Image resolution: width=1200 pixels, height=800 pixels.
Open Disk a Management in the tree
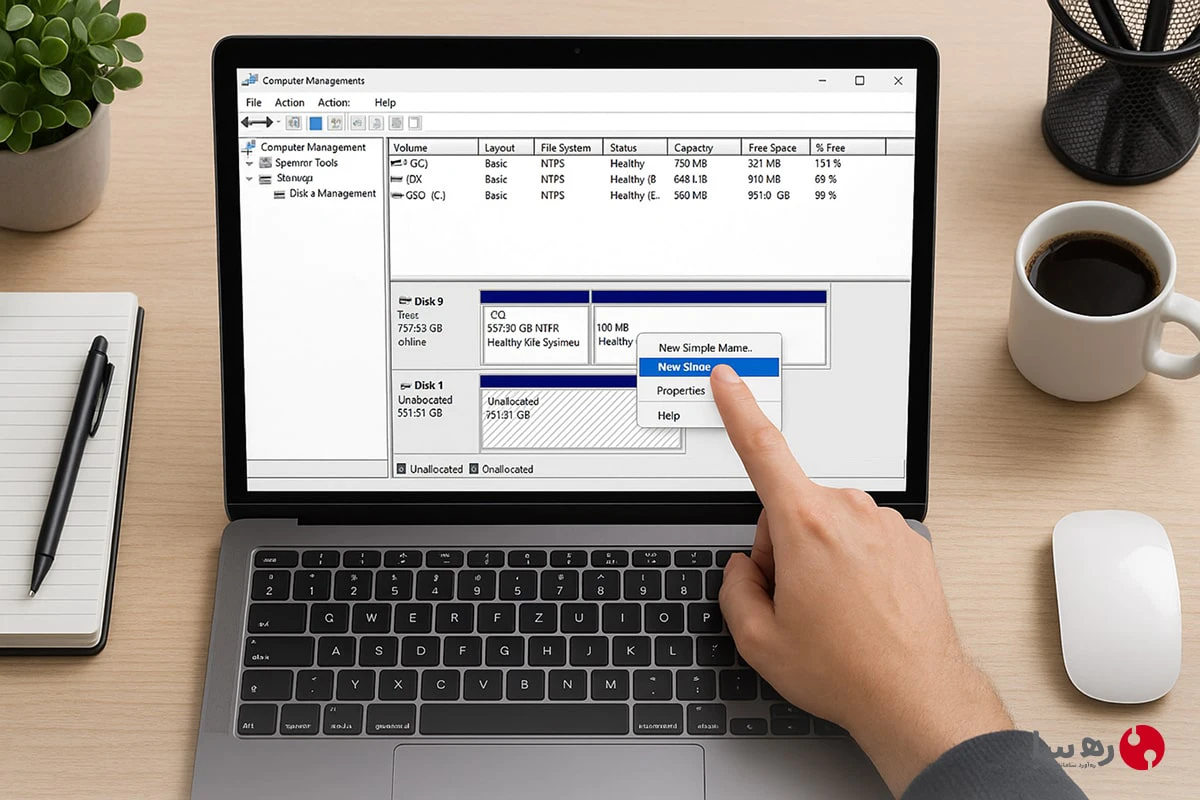click(333, 194)
